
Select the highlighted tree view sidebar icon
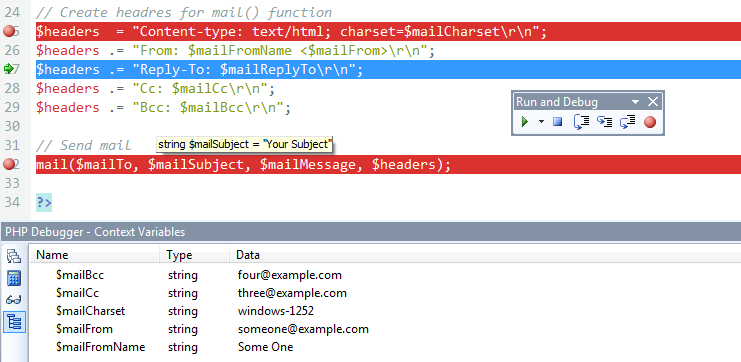coord(14,322)
